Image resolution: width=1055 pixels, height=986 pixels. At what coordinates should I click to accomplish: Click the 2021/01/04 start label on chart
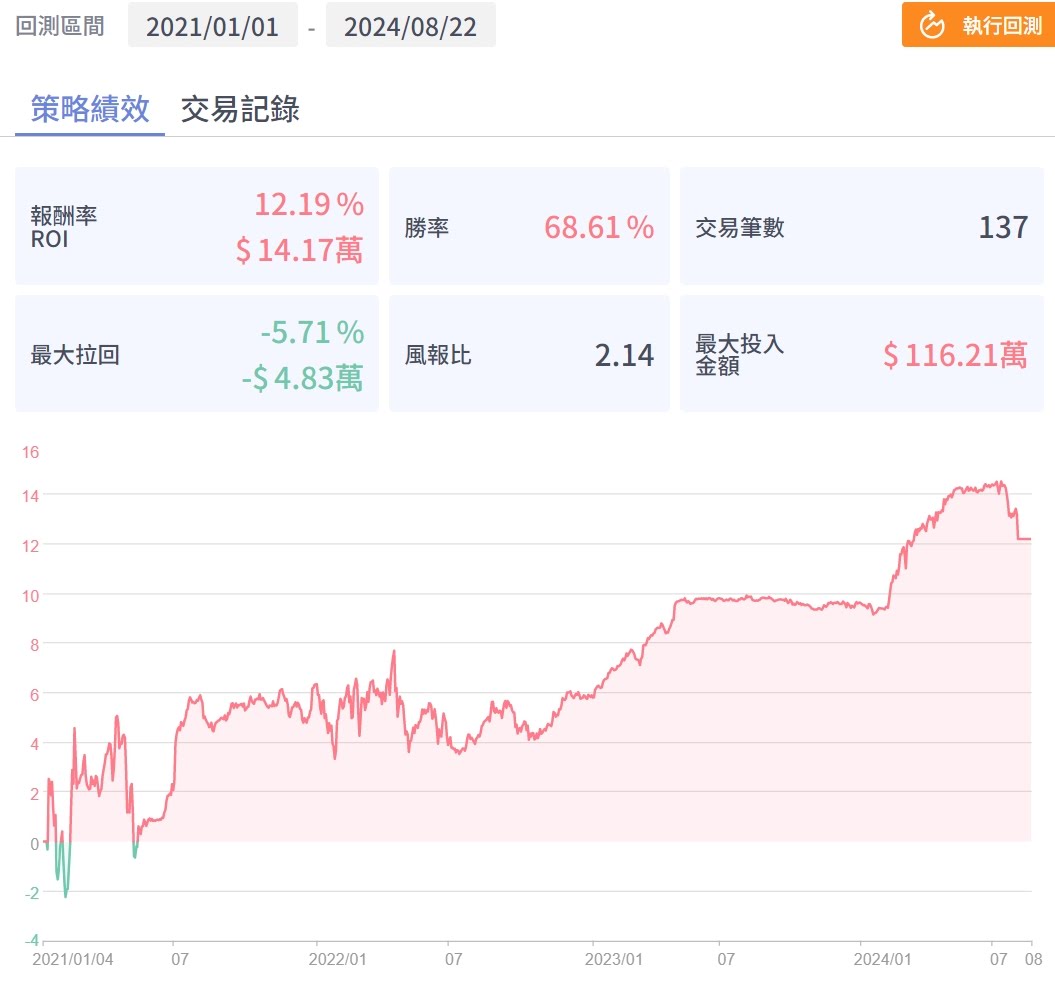coord(73,959)
